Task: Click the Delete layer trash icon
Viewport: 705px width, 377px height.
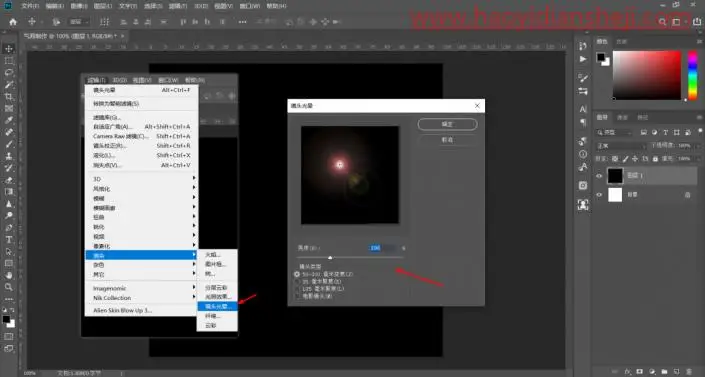Action: pyautogui.click(x=688, y=372)
